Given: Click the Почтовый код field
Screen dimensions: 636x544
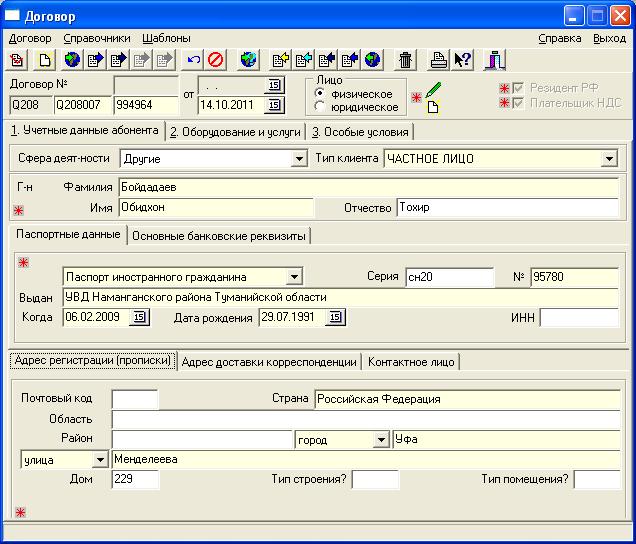Looking at the screenshot, I should [135, 399].
